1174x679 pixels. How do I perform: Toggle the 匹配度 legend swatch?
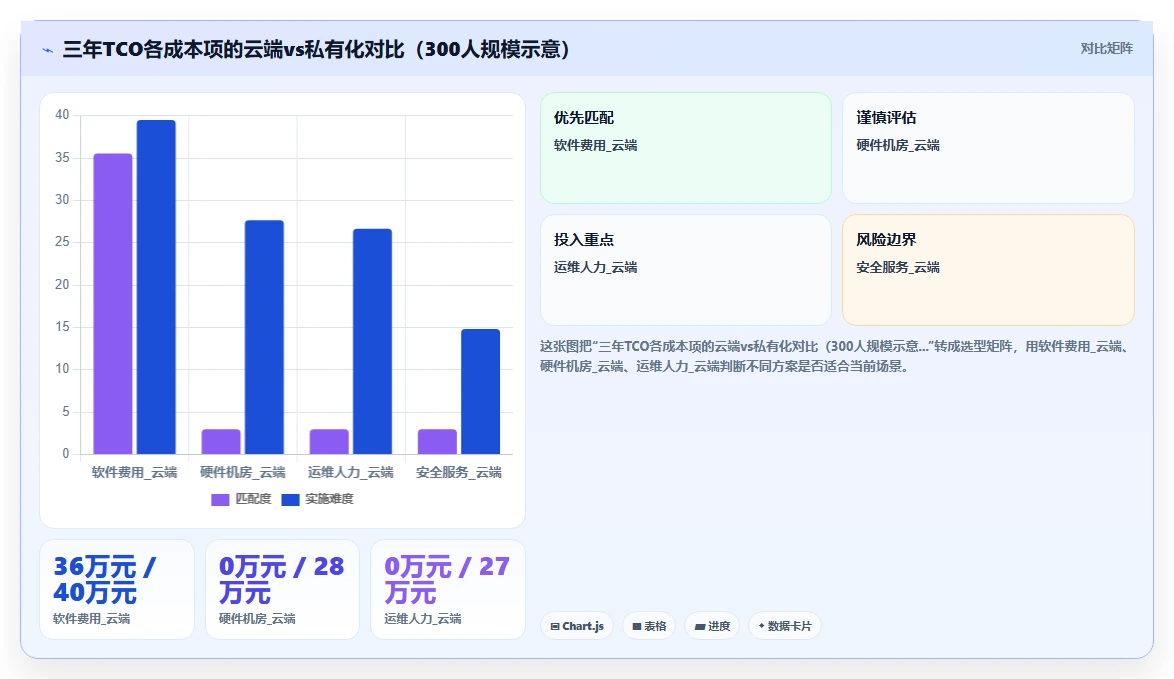[220, 499]
